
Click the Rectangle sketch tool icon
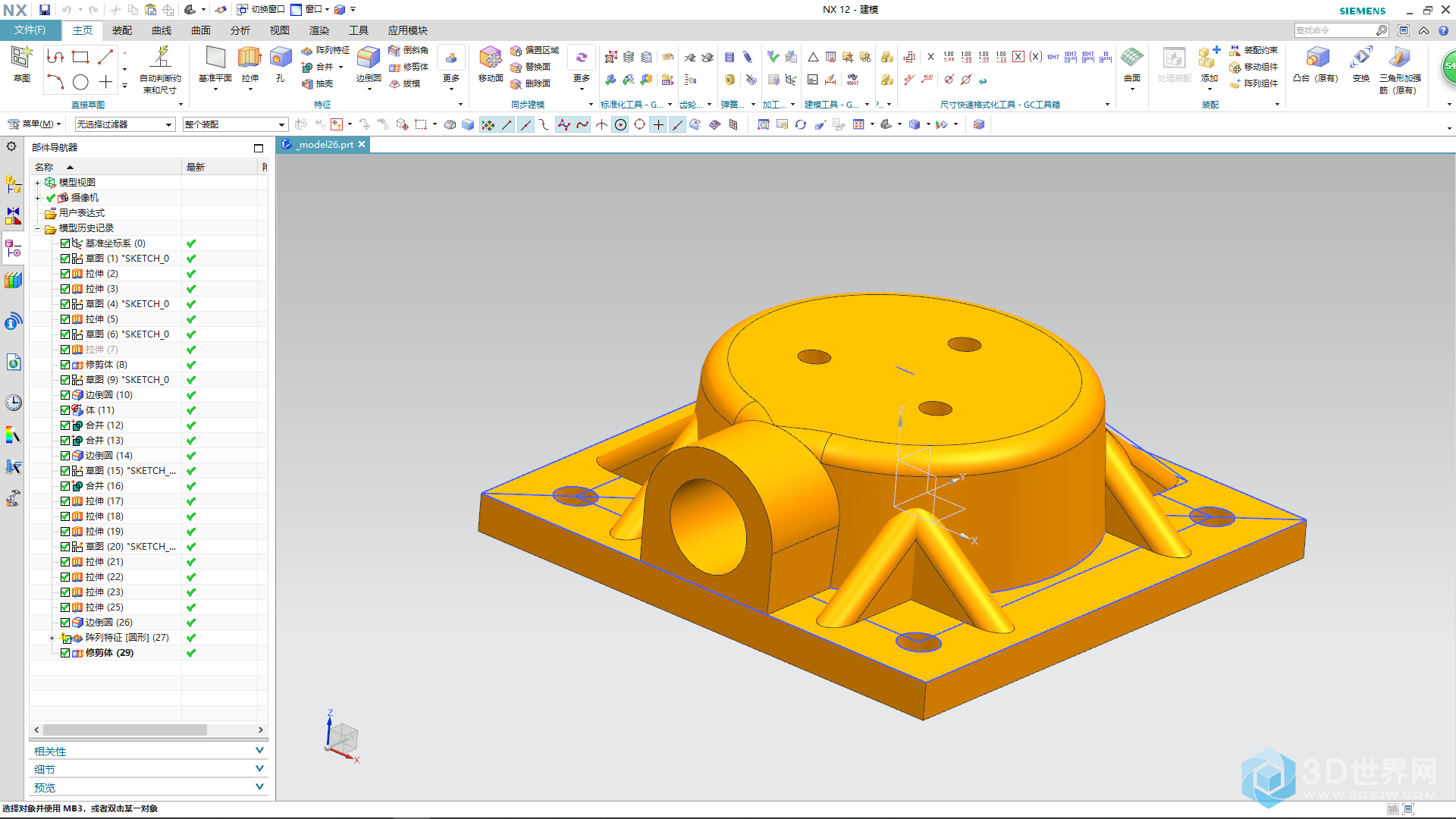point(80,57)
